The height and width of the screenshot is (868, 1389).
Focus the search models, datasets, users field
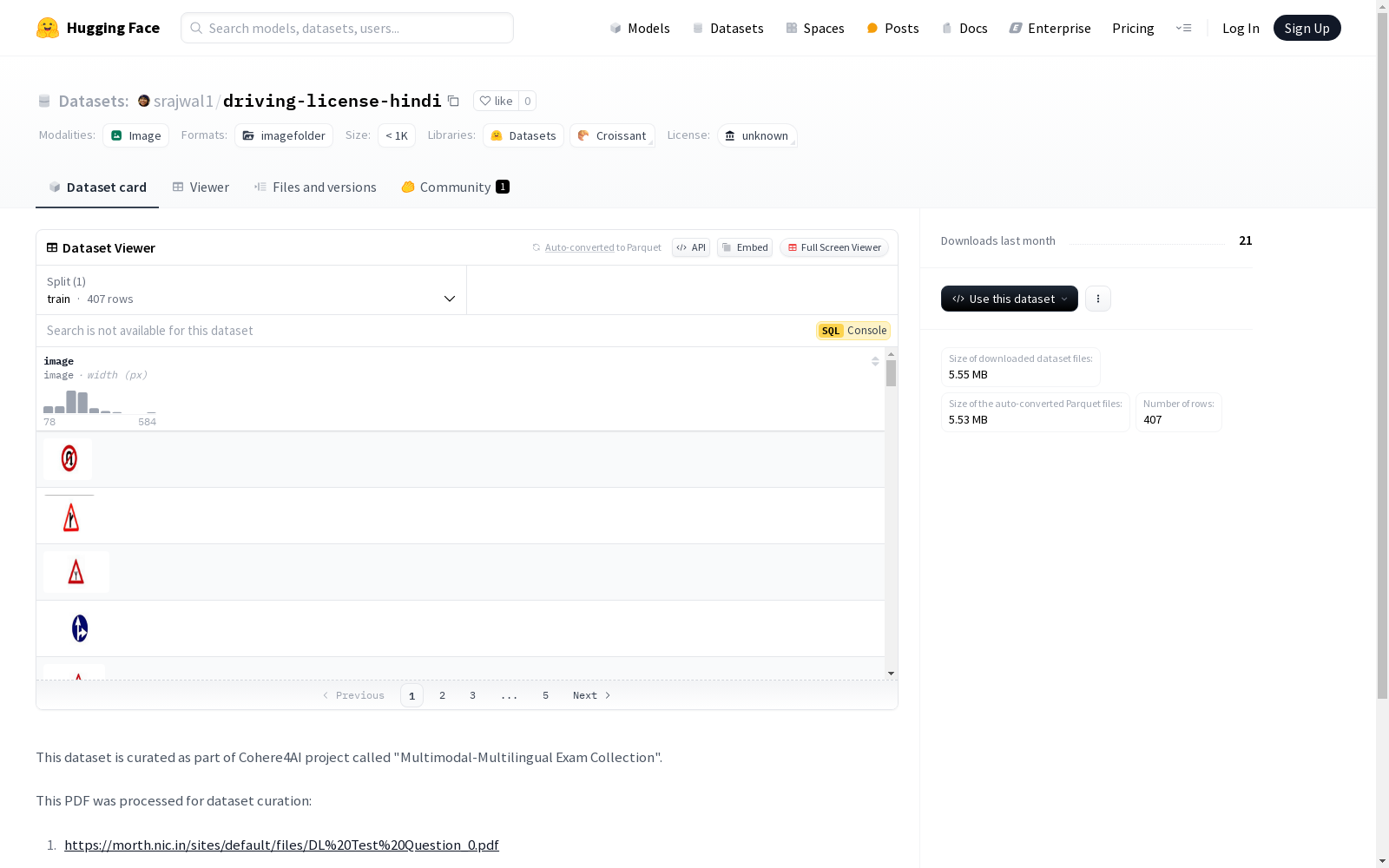click(347, 28)
